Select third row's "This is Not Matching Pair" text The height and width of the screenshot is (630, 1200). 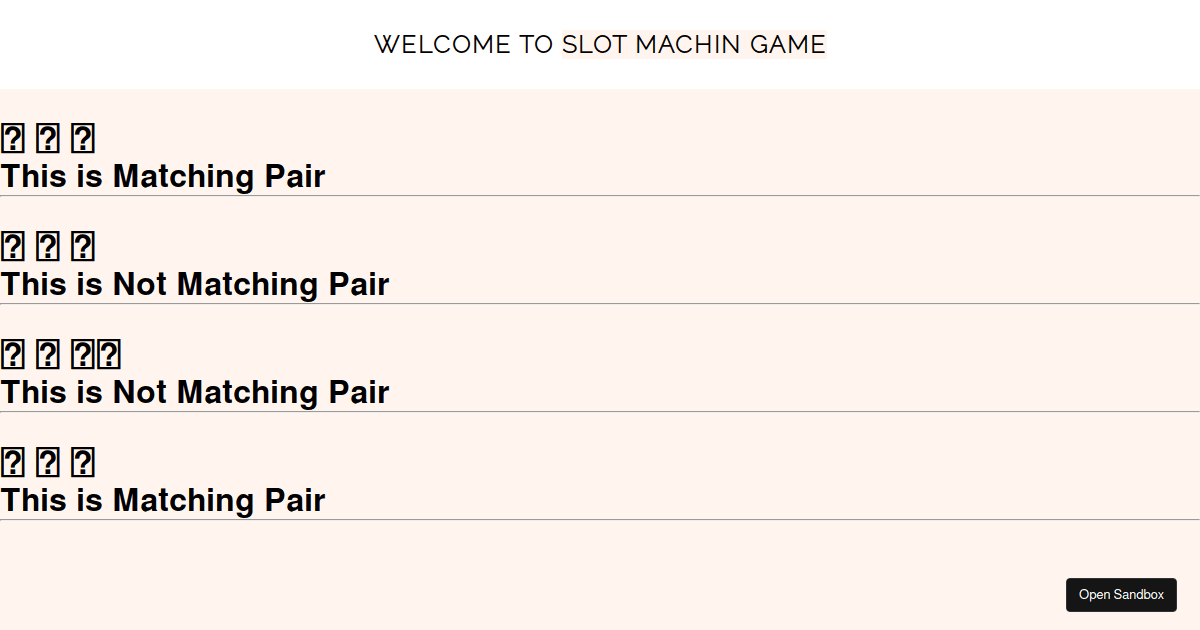[x=195, y=392]
